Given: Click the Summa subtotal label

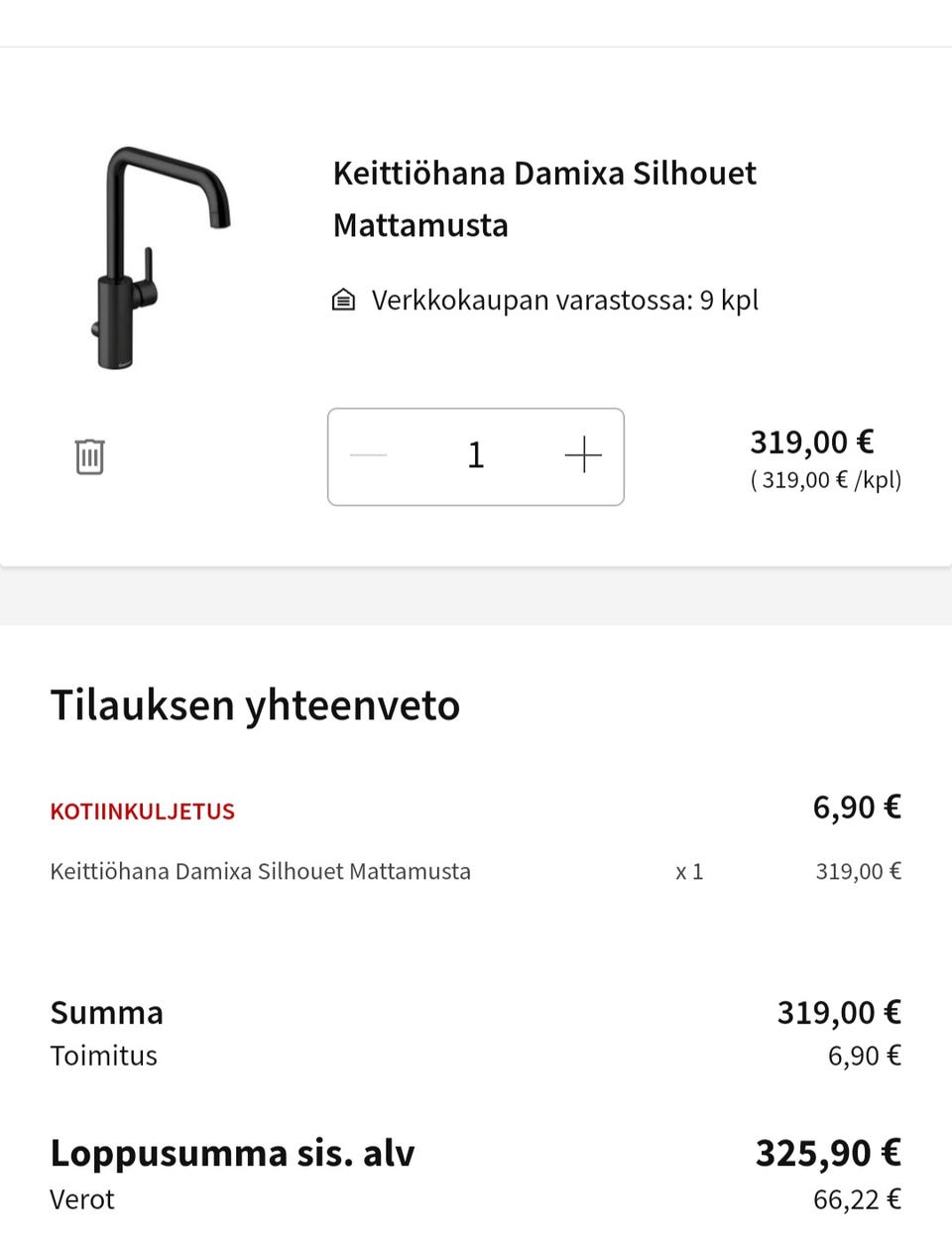Looking at the screenshot, I should click(106, 1013).
